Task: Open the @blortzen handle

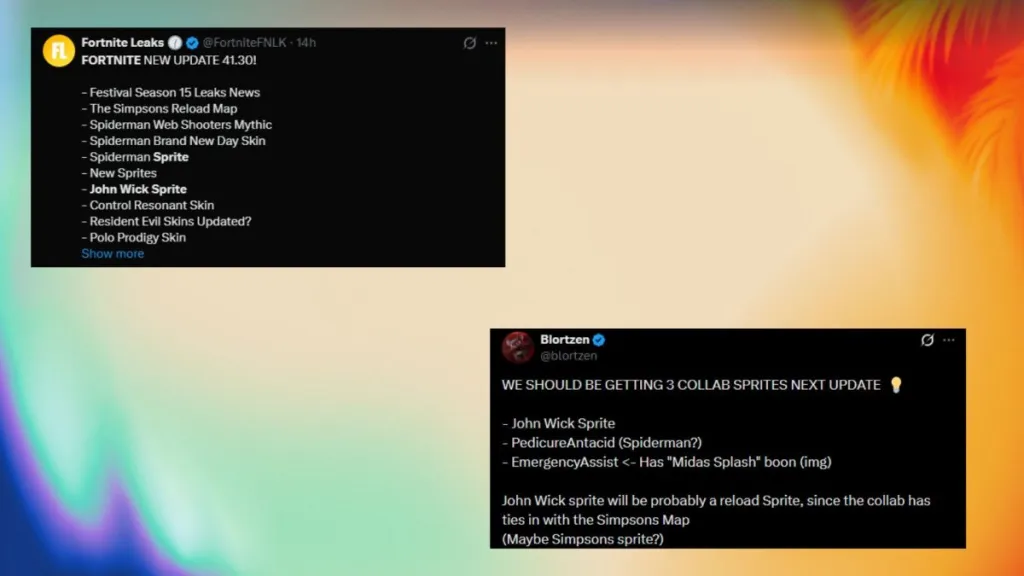Action: point(569,356)
